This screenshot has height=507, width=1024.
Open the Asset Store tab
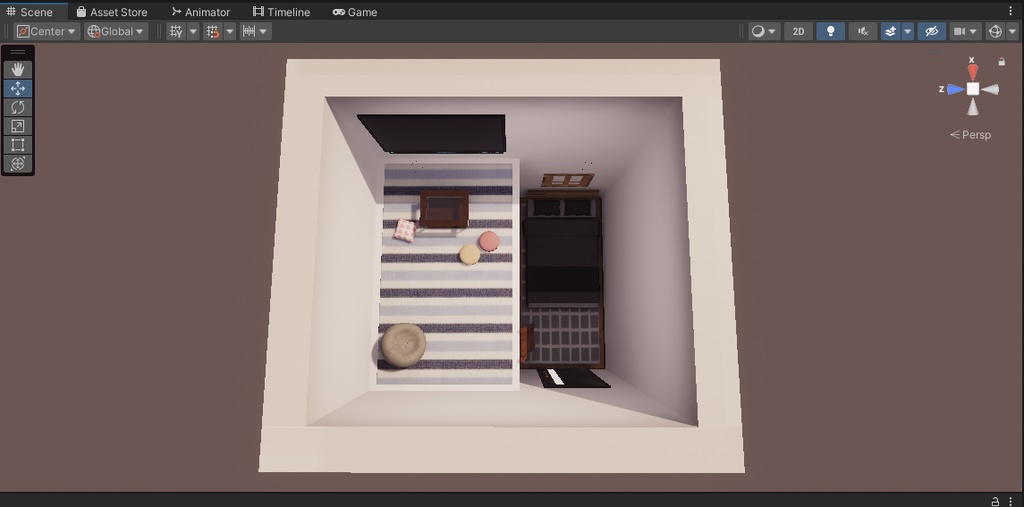[x=112, y=12]
